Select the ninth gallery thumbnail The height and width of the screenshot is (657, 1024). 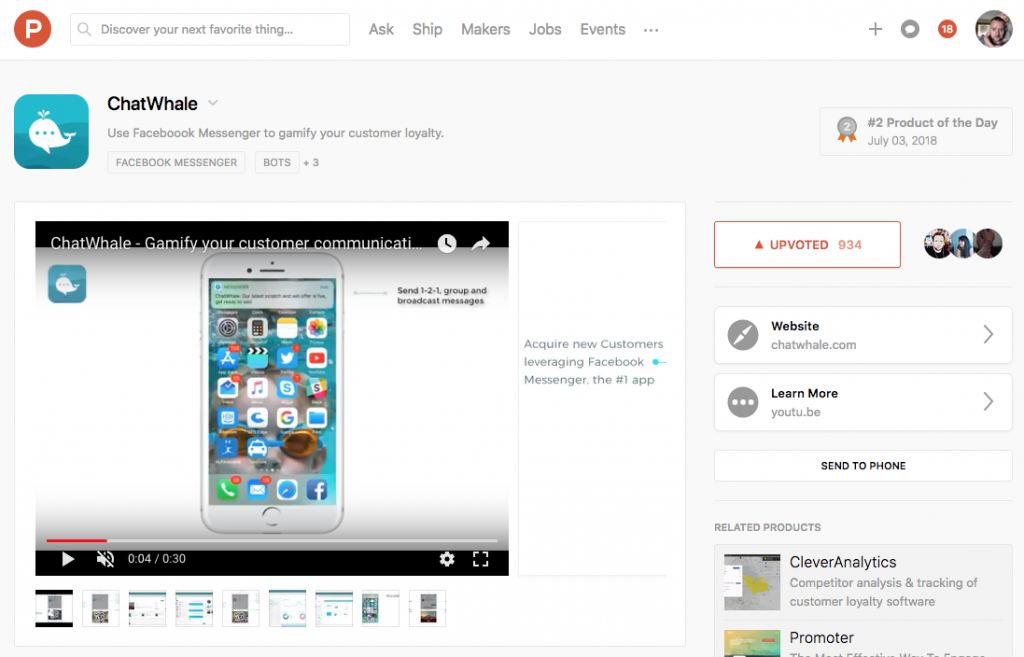tap(427, 608)
